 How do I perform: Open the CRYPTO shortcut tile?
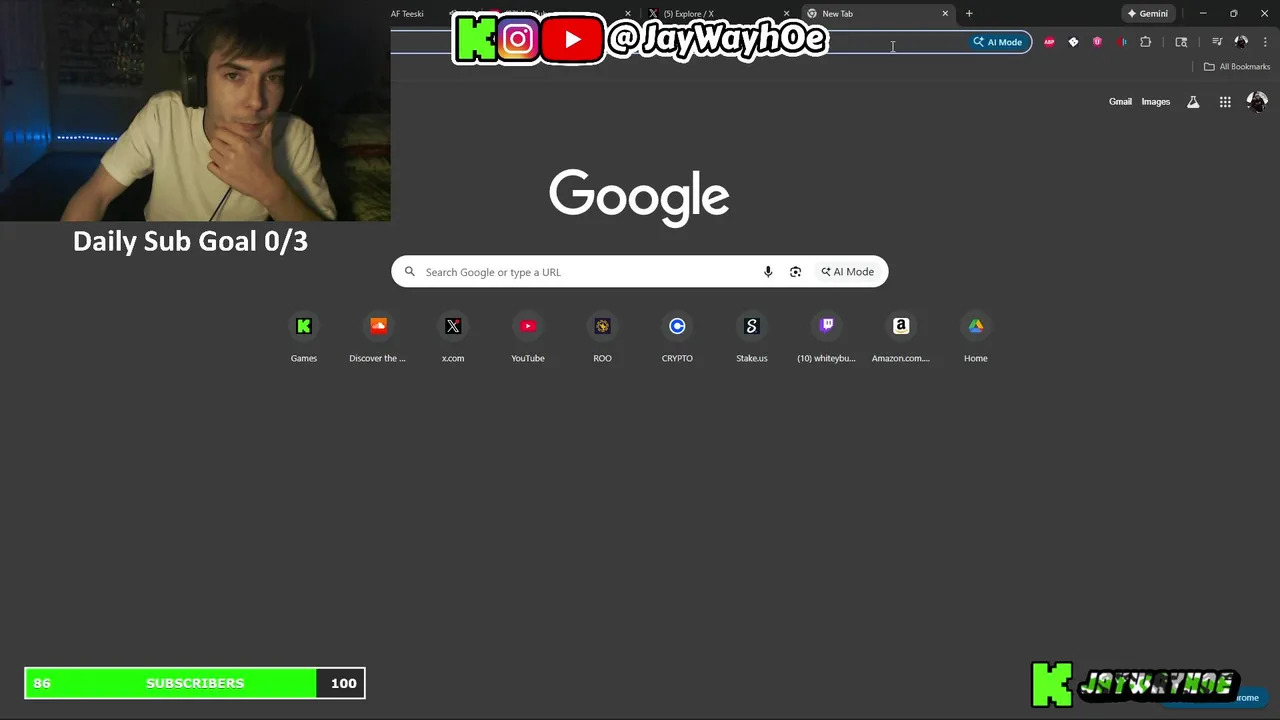[677, 338]
